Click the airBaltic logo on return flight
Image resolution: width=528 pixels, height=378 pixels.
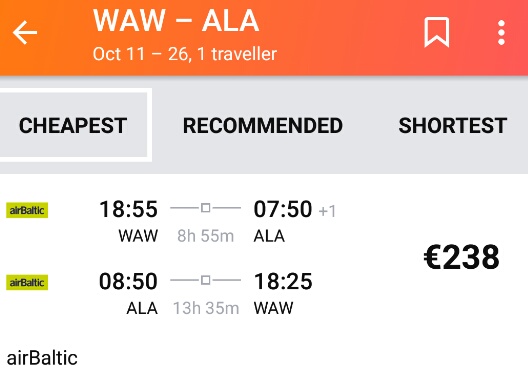[27, 282]
